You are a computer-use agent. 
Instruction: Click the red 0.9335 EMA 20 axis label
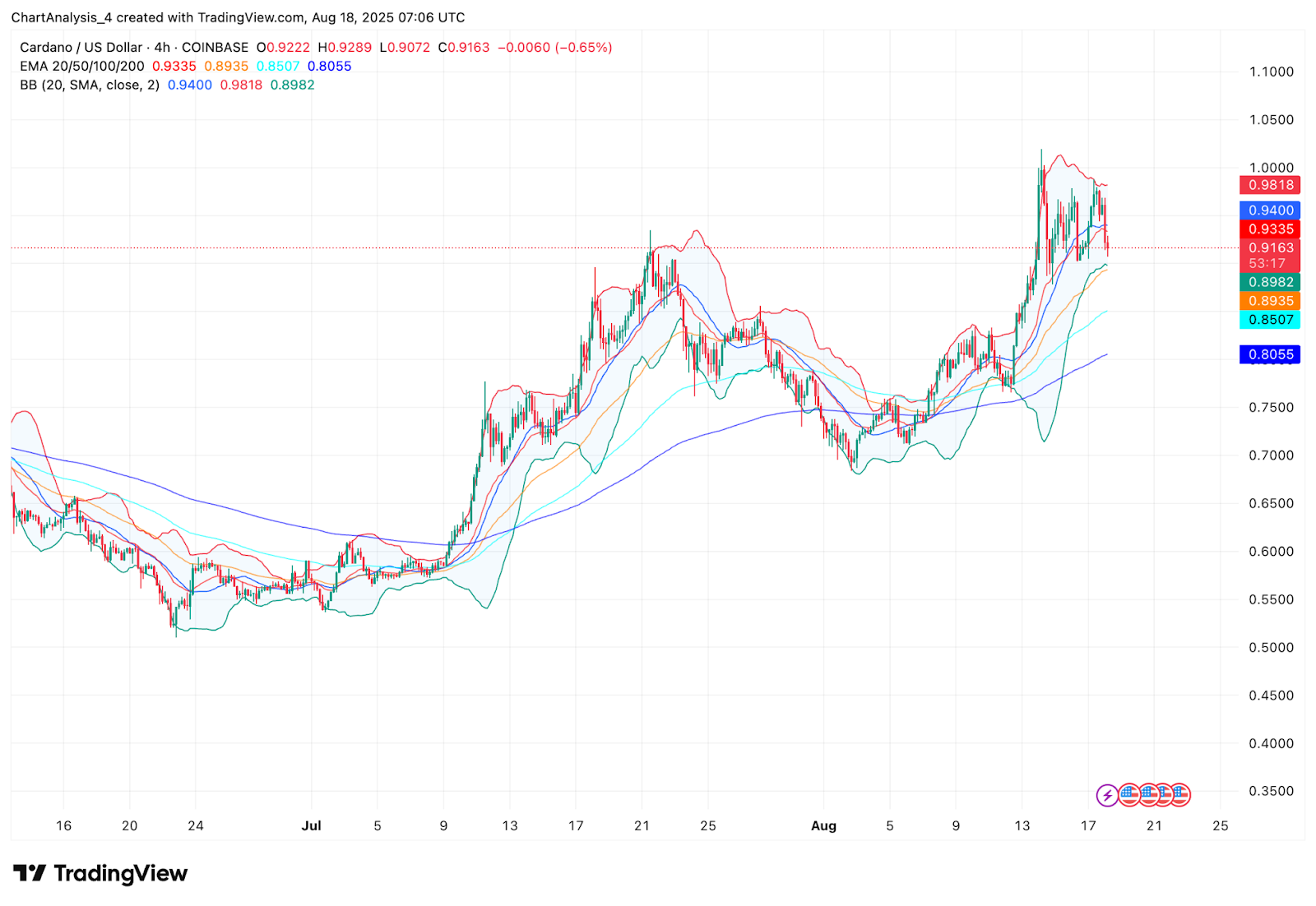1270,229
